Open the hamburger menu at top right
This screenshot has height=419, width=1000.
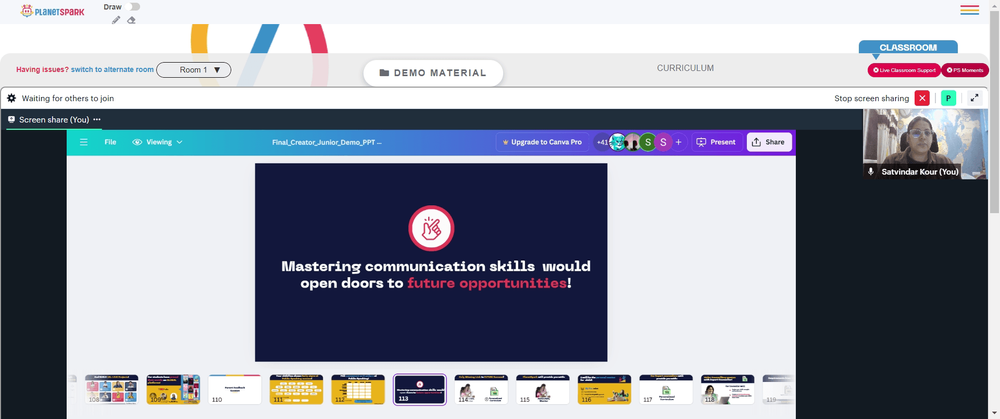969,10
